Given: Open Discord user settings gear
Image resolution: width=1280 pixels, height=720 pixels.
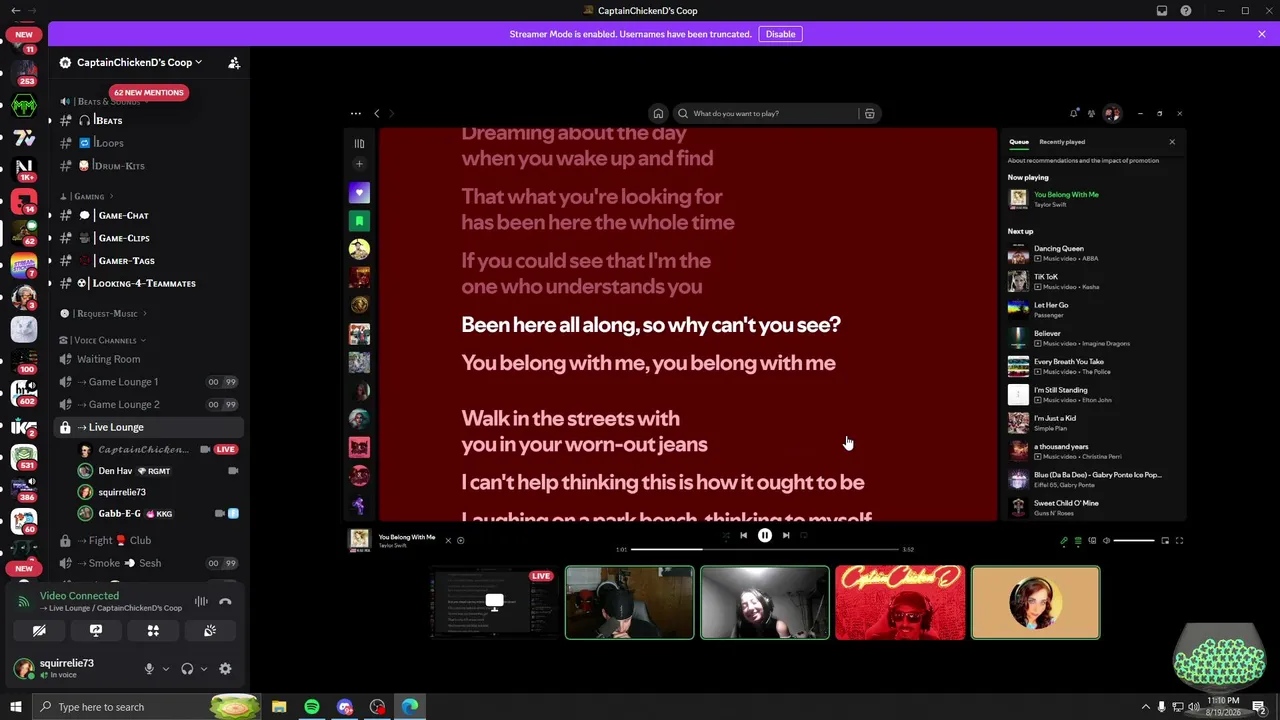Looking at the screenshot, I should (x=225, y=669).
